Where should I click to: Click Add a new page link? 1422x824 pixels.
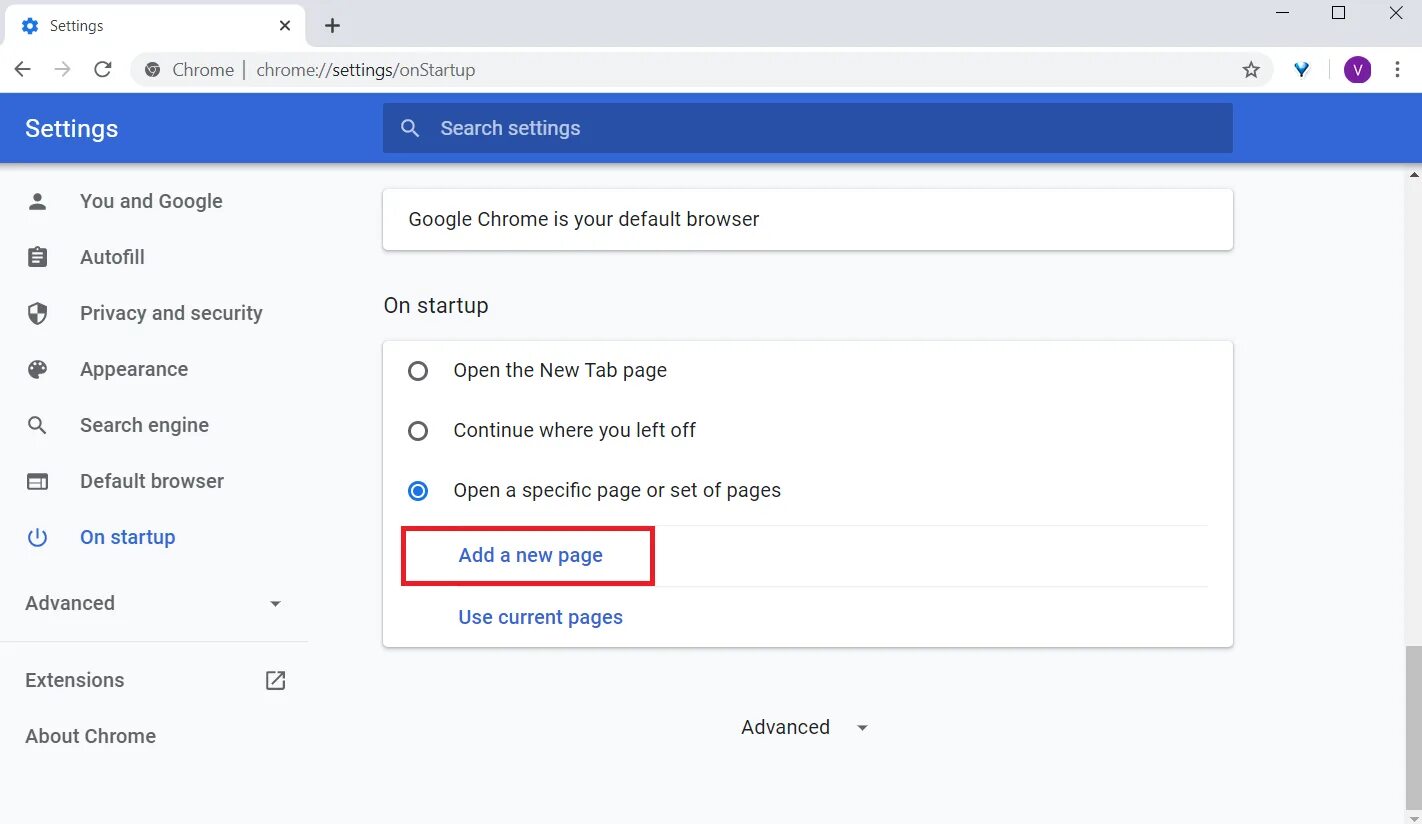coord(530,555)
